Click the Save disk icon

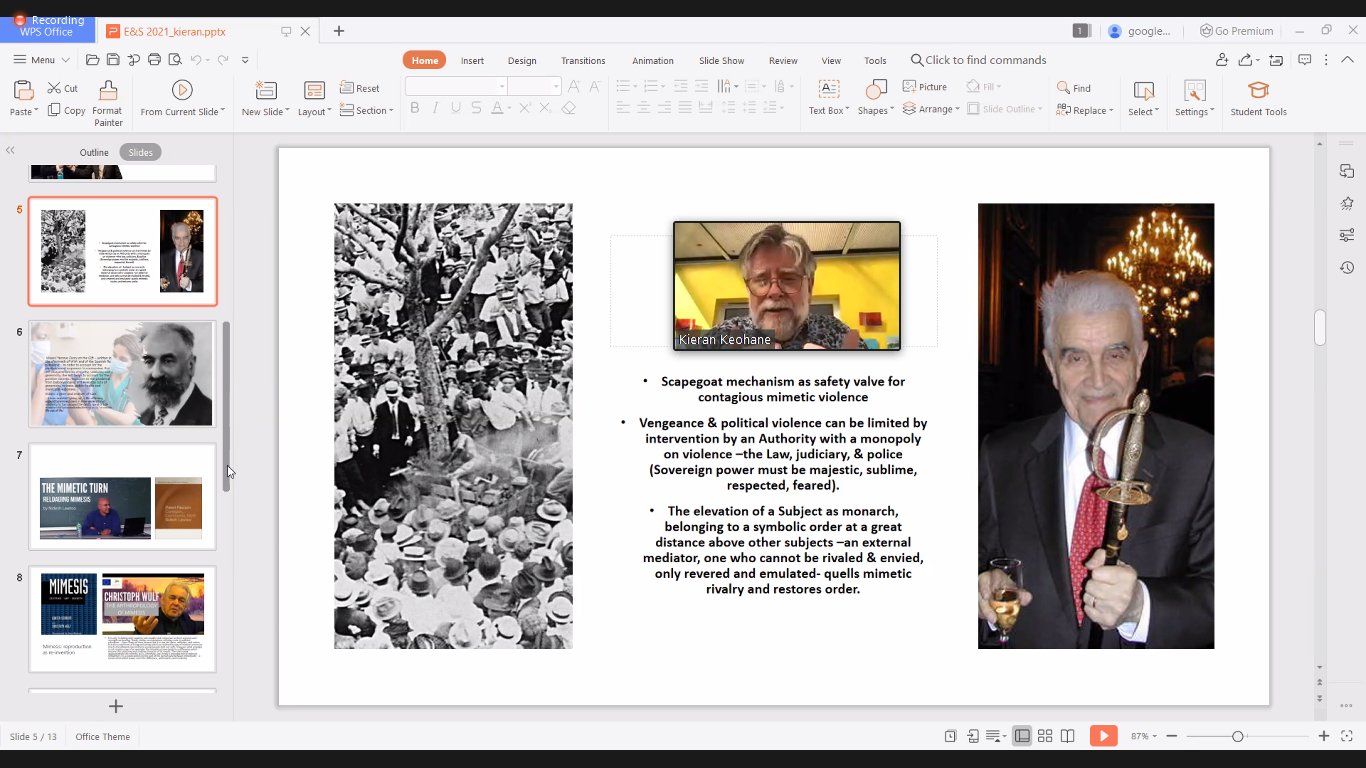point(113,60)
